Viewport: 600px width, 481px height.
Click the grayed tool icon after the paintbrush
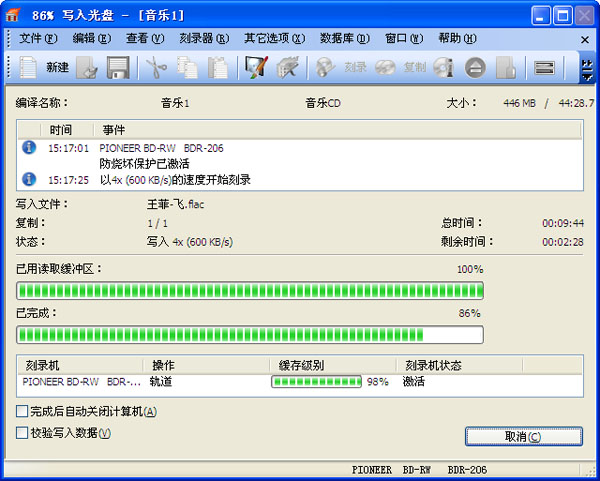tap(287, 67)
